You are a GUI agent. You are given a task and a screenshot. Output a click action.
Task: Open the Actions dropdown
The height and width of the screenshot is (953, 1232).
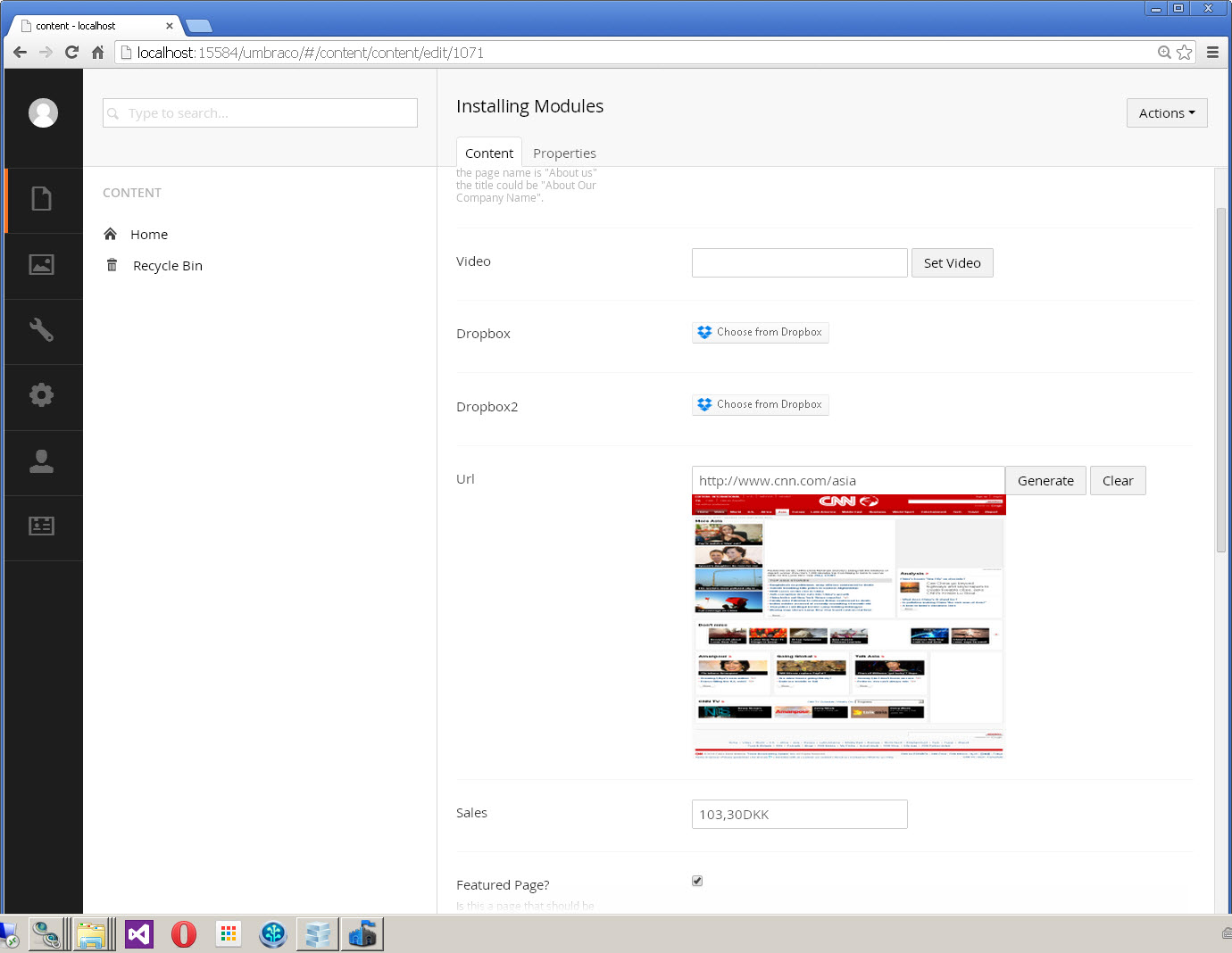click(x=1167, y=113)
